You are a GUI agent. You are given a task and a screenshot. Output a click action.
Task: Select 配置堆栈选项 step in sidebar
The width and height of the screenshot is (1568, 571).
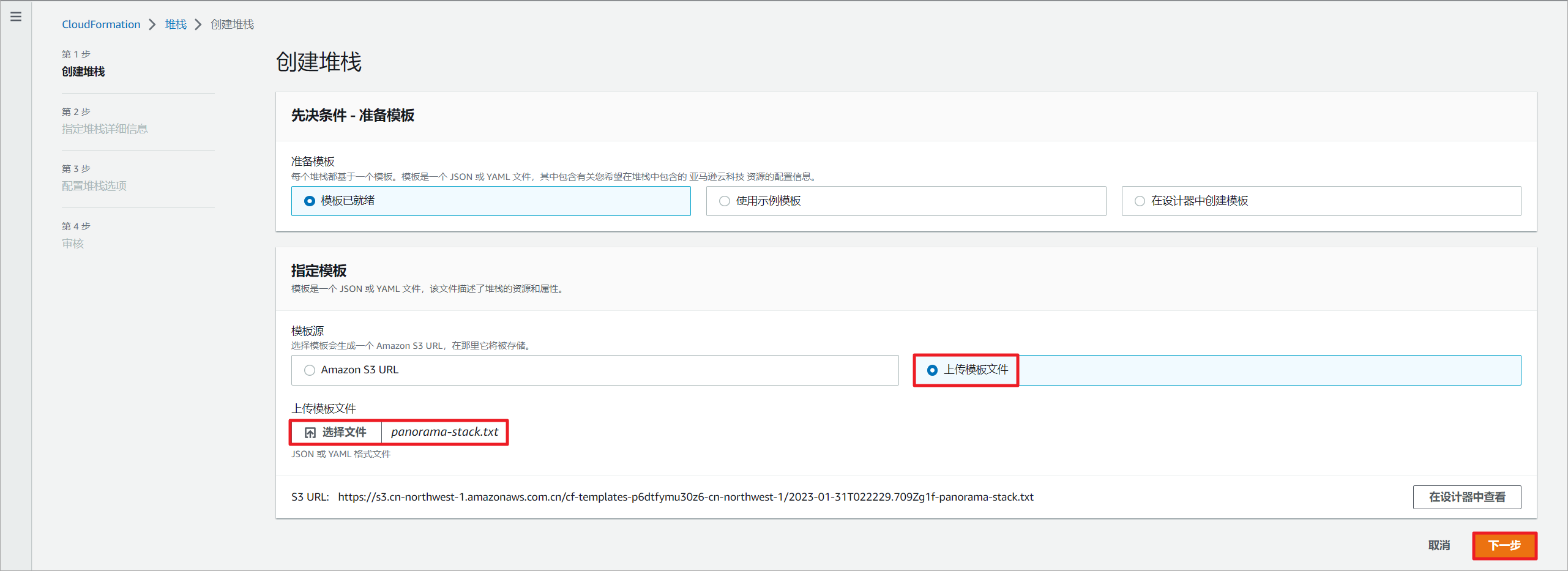click(x=94, y=186)
